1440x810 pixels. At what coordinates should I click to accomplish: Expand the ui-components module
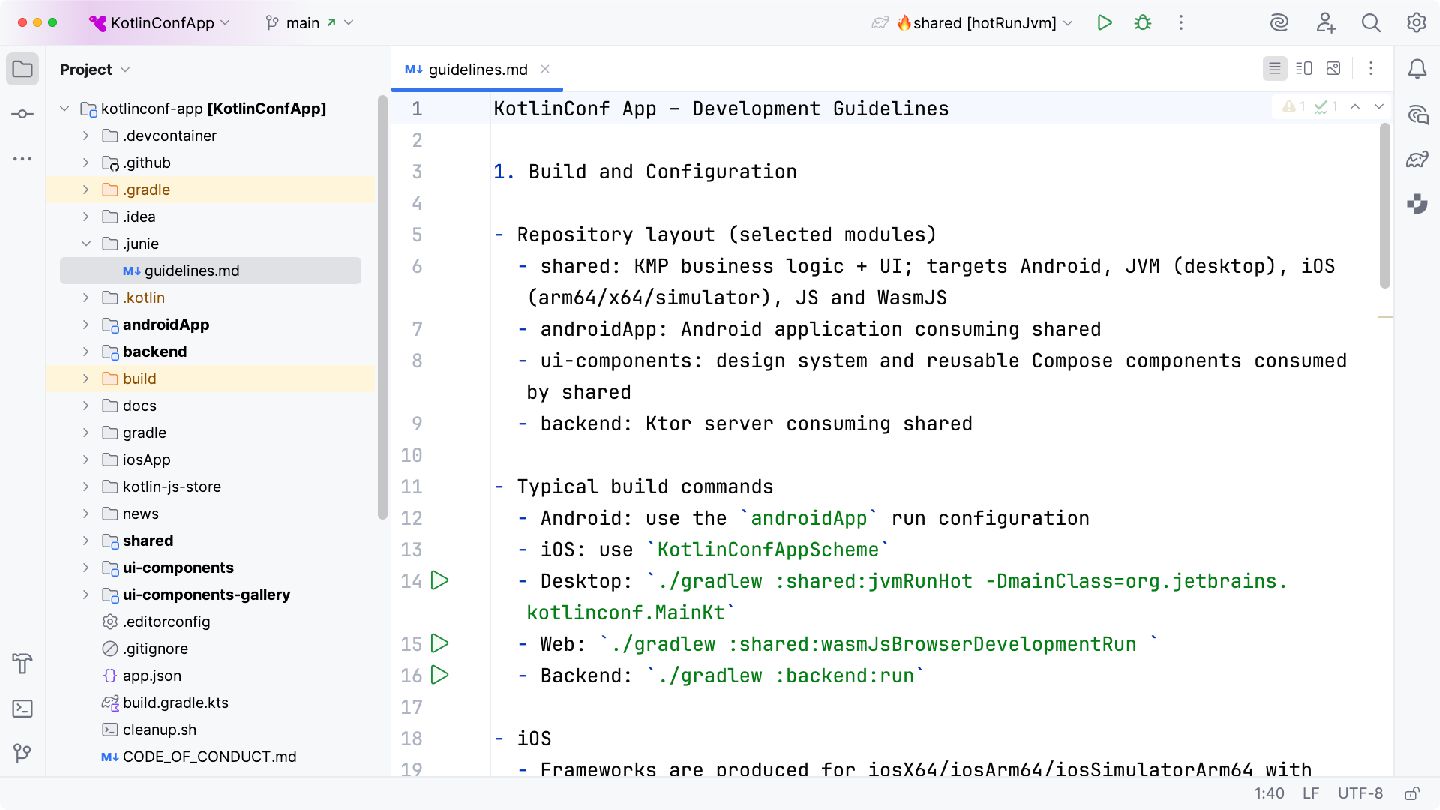(87, 568)
